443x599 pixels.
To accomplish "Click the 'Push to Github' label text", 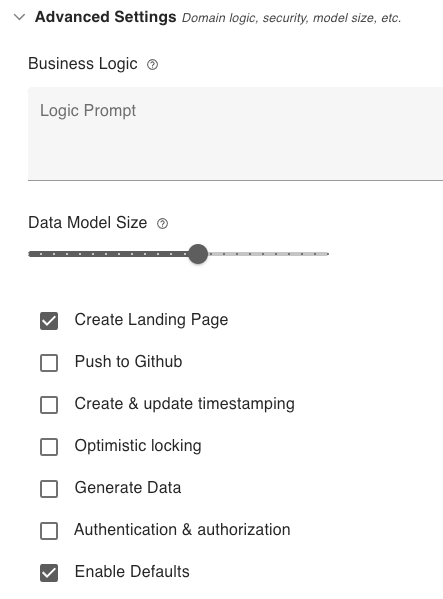I will pyautogui.click(x=128, y=361).
